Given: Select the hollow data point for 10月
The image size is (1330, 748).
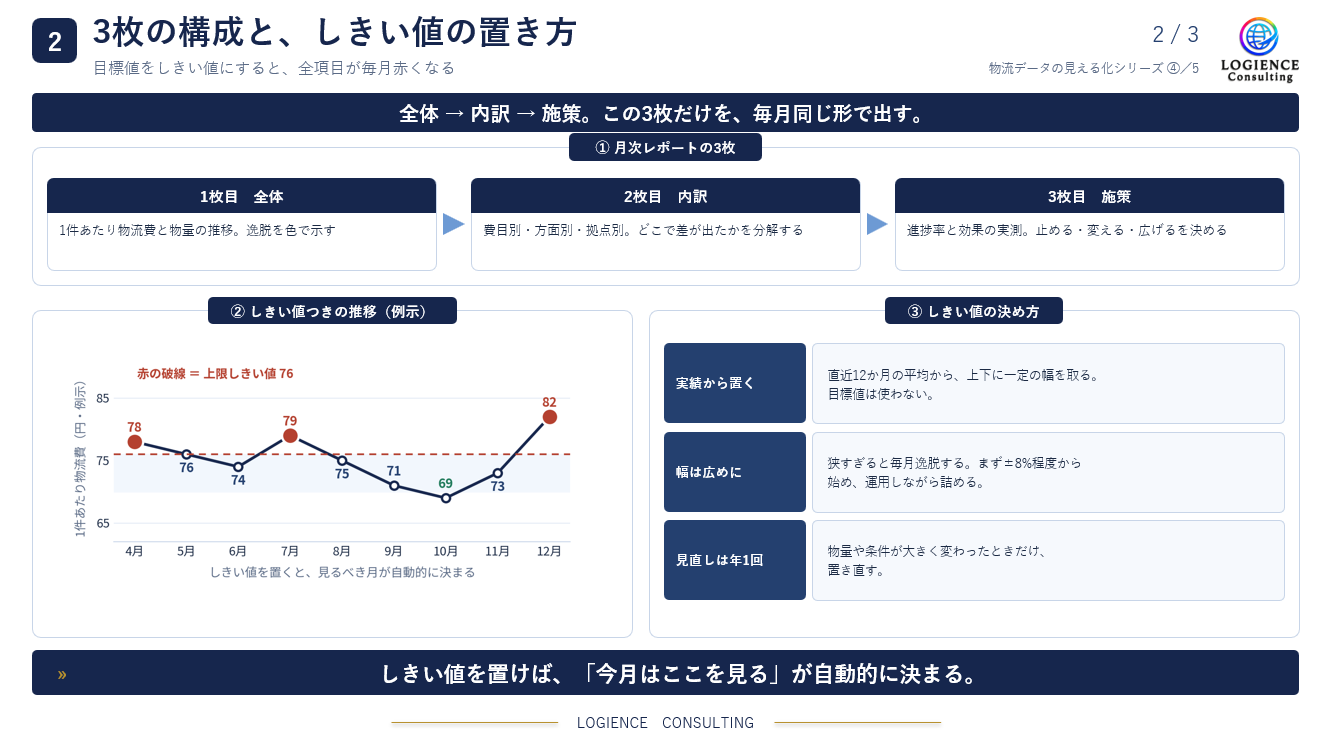Looking at the screenshot, I should click(x=446, y=498).
